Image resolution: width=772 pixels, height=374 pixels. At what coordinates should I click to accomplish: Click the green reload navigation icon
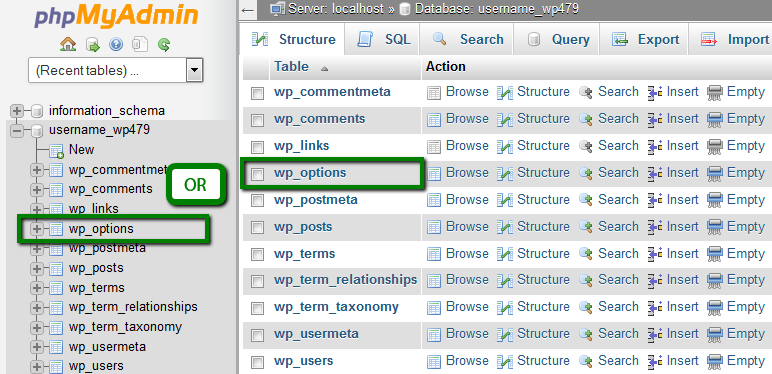tap(163, 45)
